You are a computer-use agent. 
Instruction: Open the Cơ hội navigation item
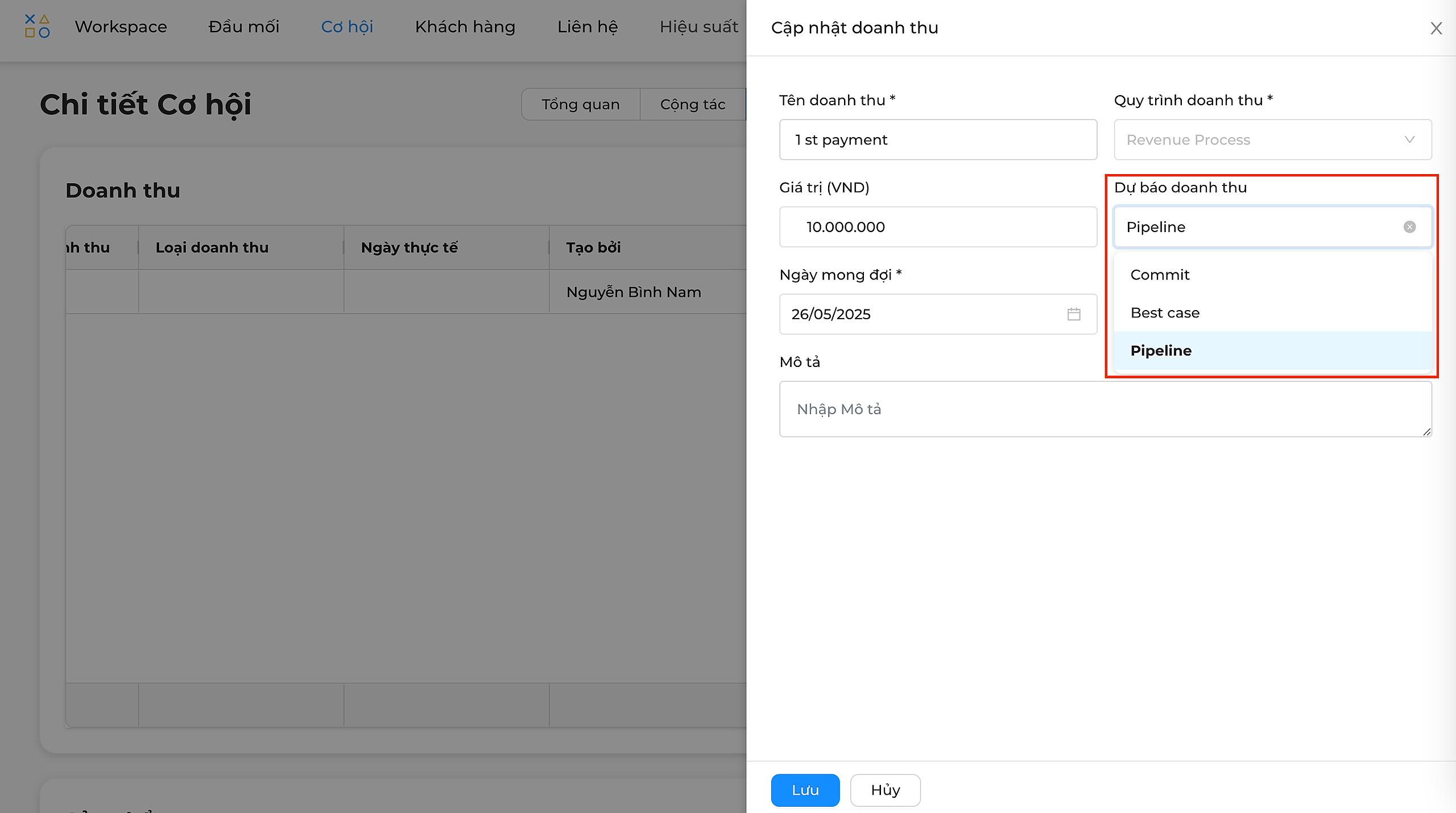pos(347,27)
